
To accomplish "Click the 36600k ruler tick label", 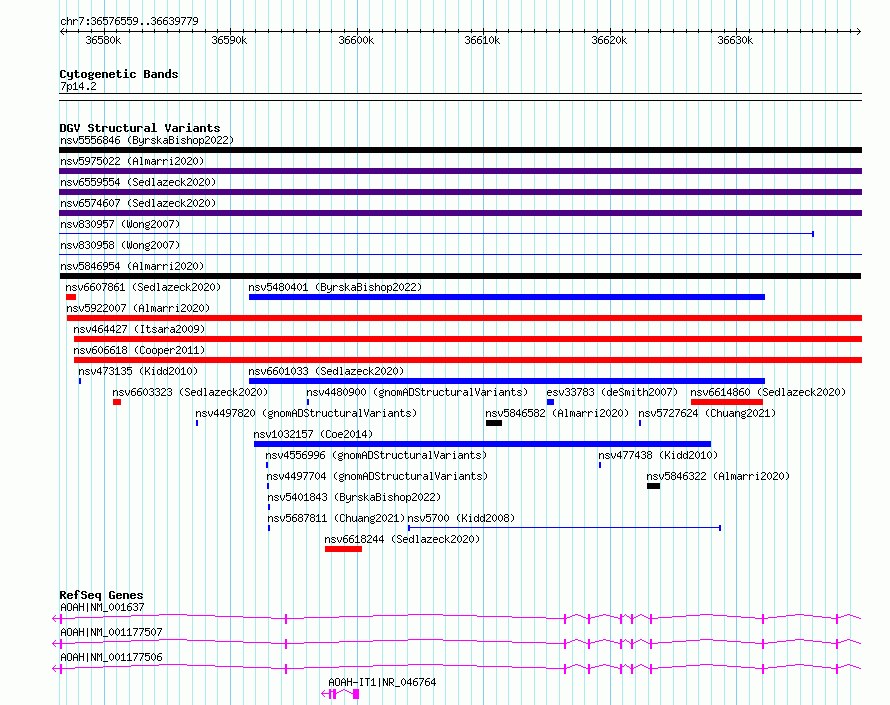I will pyautogui.click(x=356, y=41).
